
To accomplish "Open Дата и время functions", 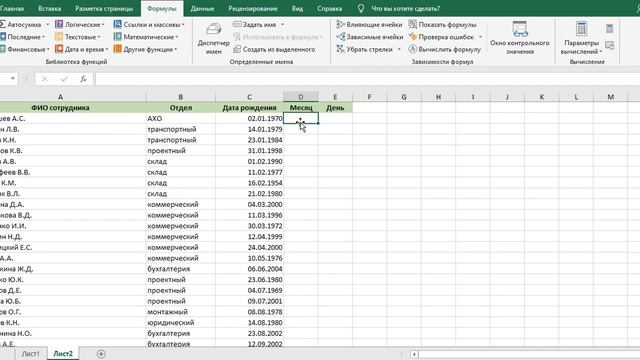I will pos(81,49).
